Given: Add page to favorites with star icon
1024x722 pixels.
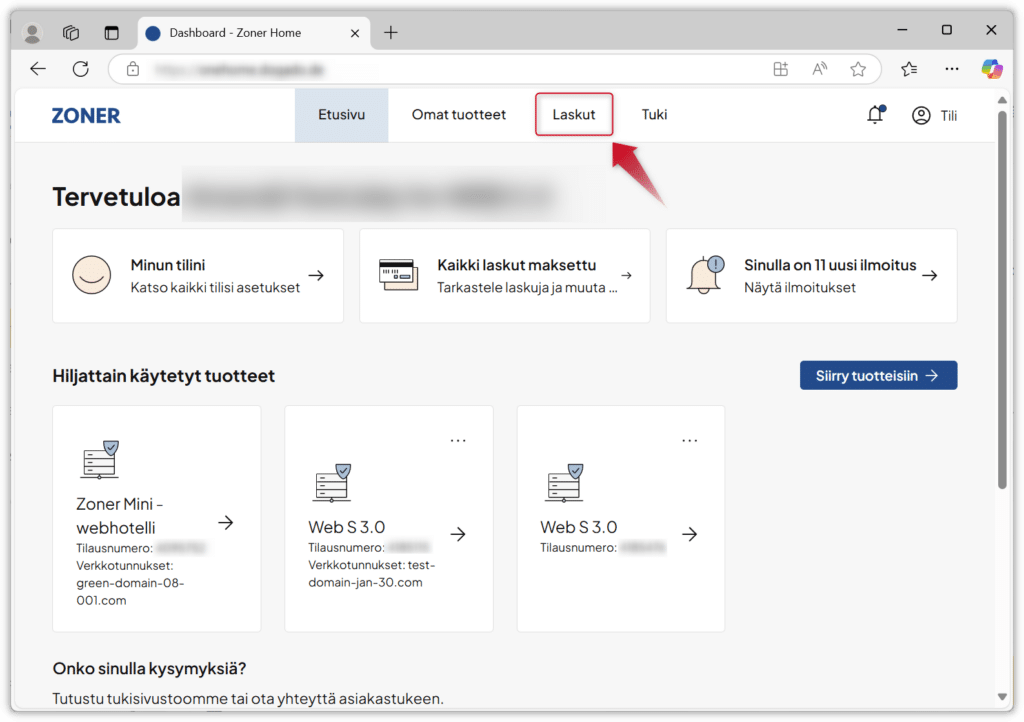Looking at the screenshot, I should tap(857, 69).
